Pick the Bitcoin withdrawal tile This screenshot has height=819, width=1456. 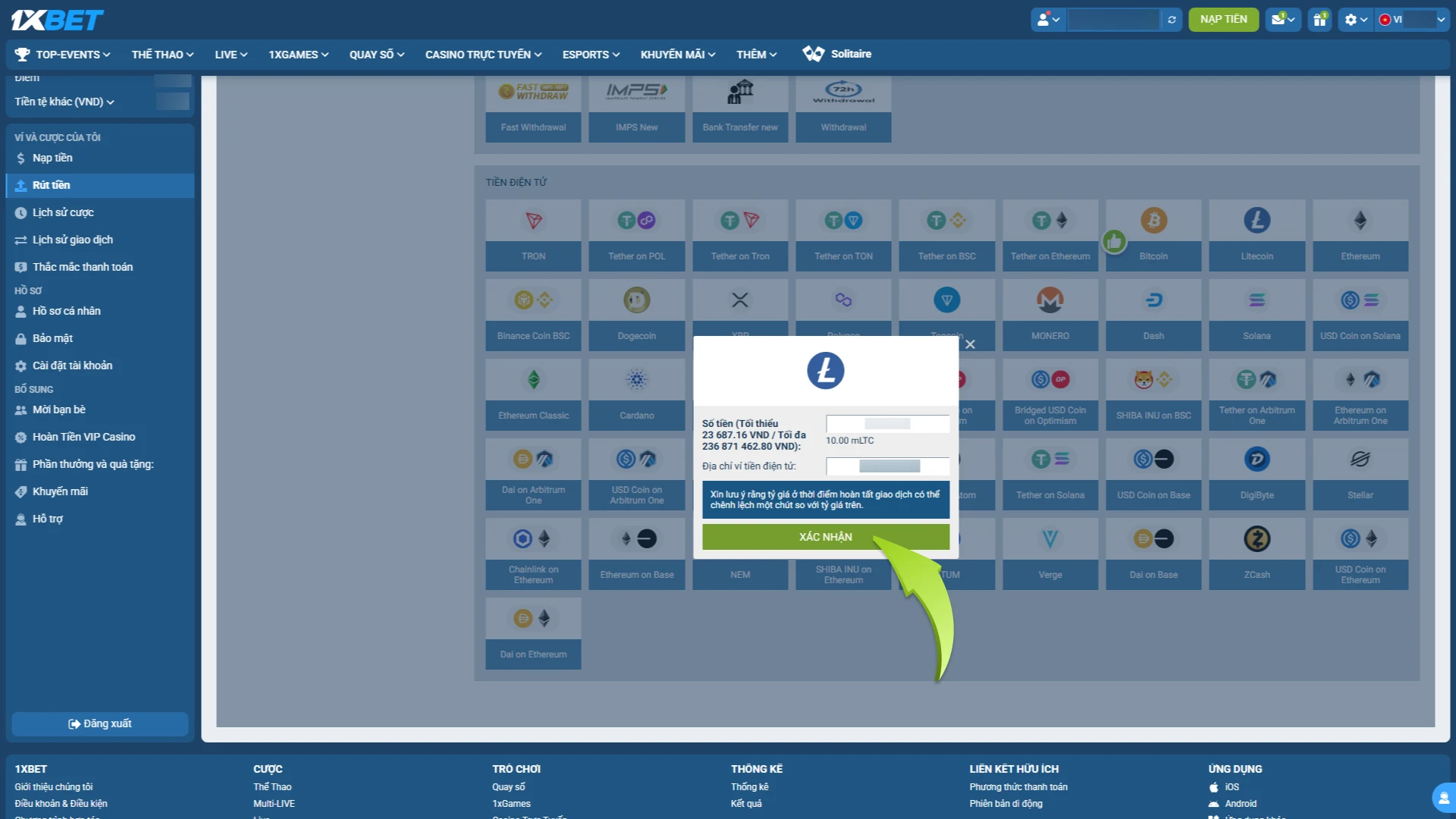point(1153,235)
